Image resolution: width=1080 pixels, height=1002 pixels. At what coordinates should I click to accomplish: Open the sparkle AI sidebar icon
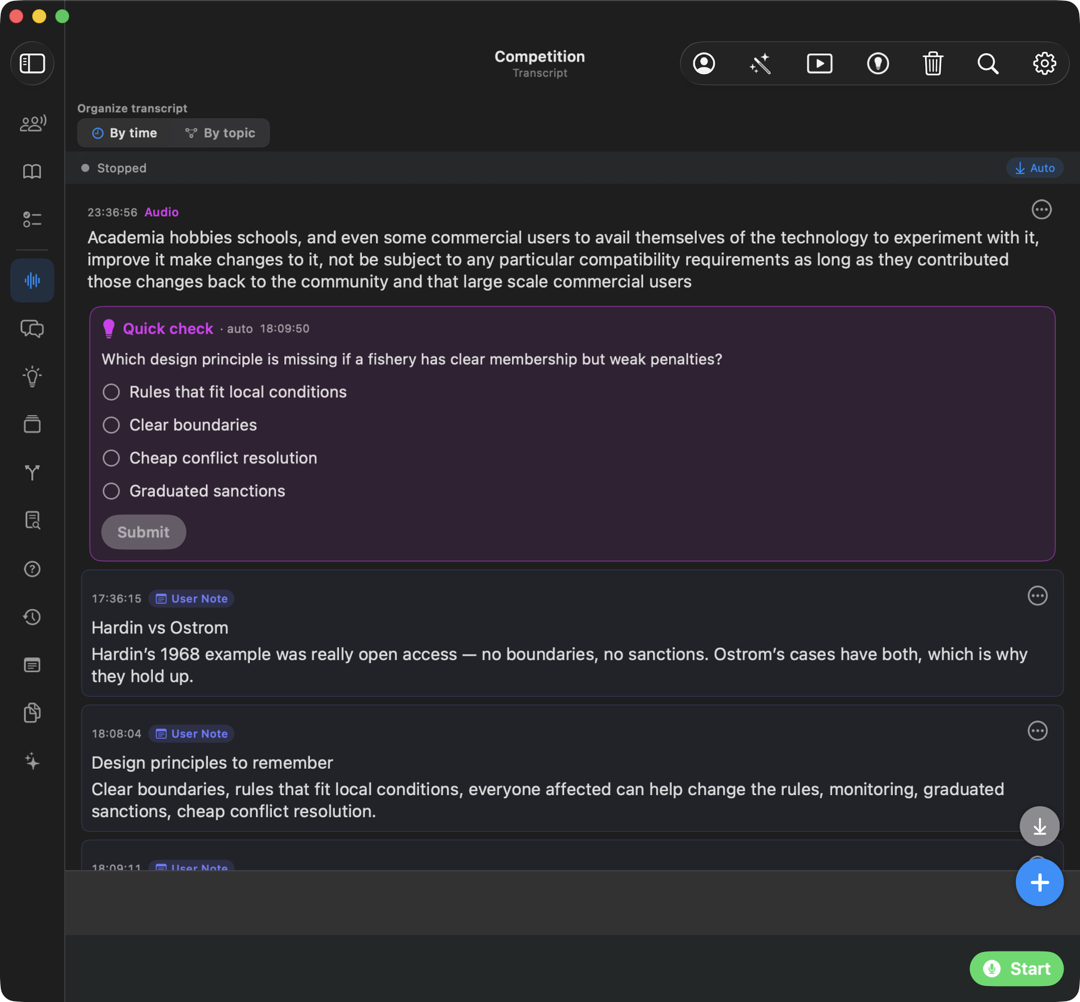[x=32, y=761]
